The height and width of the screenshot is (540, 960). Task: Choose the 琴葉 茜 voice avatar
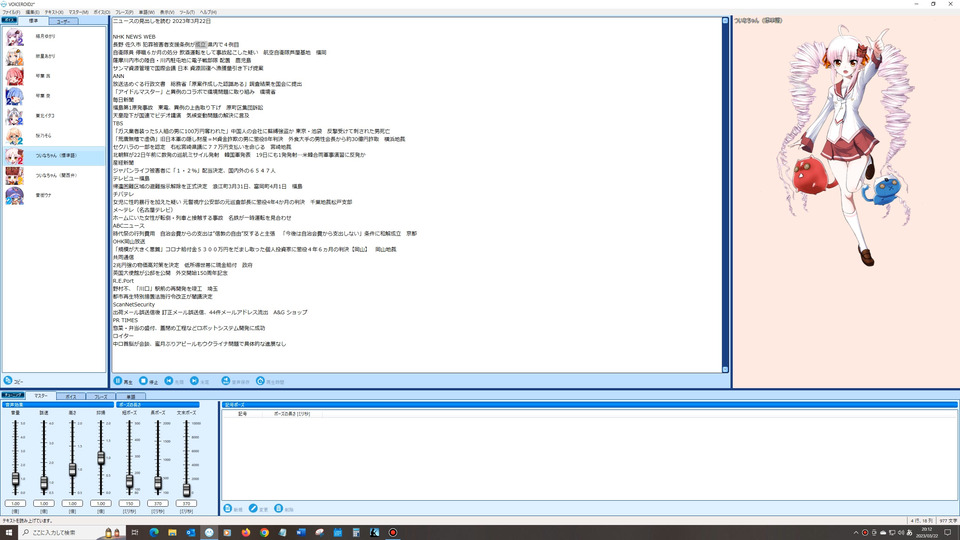click(x=15, y=76)
